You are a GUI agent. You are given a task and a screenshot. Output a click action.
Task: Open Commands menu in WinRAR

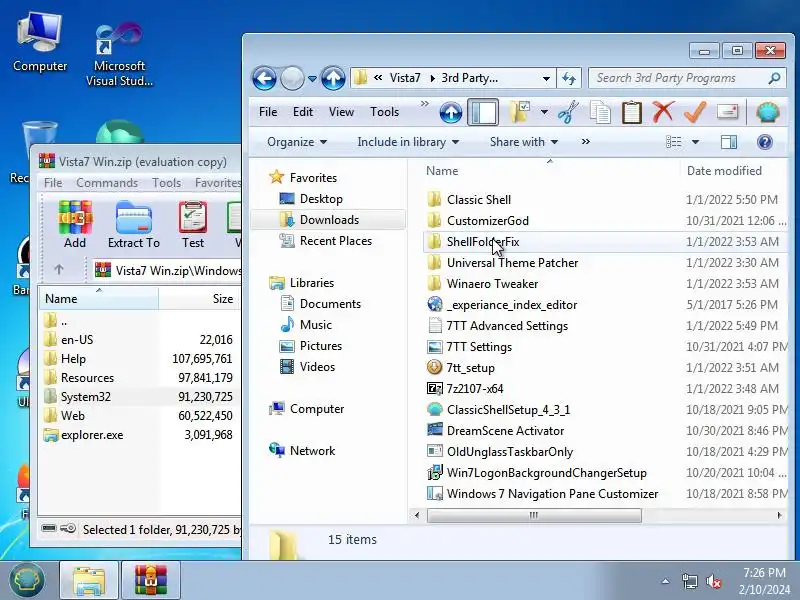tap(107, 183)
